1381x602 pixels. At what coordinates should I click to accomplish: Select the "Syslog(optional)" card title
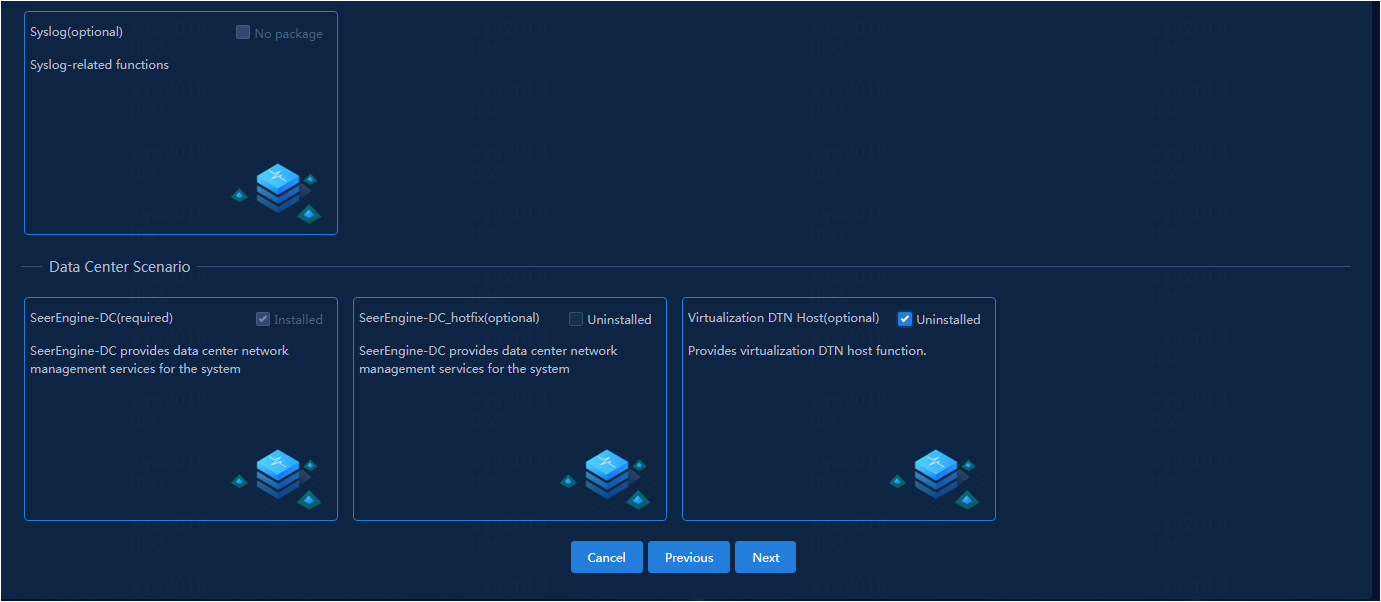[x=77, y=32]
